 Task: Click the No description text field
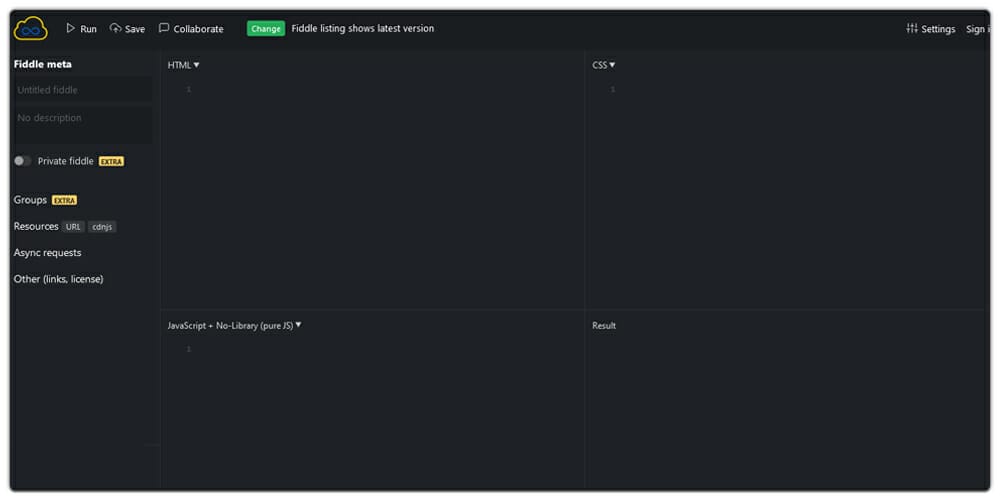coord(83,124)
